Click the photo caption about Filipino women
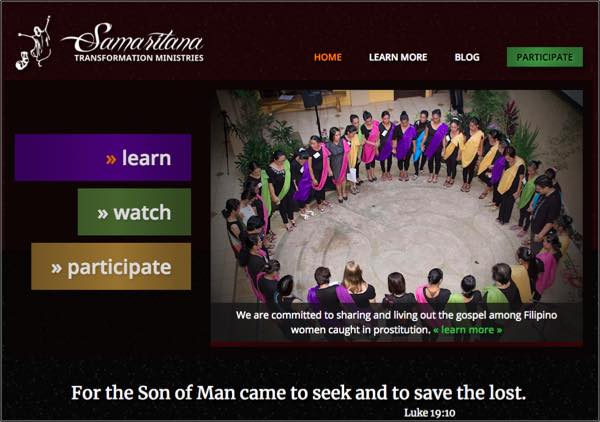Image resolution: width=600 pixels, height=422 pixels. click(396, 323)
